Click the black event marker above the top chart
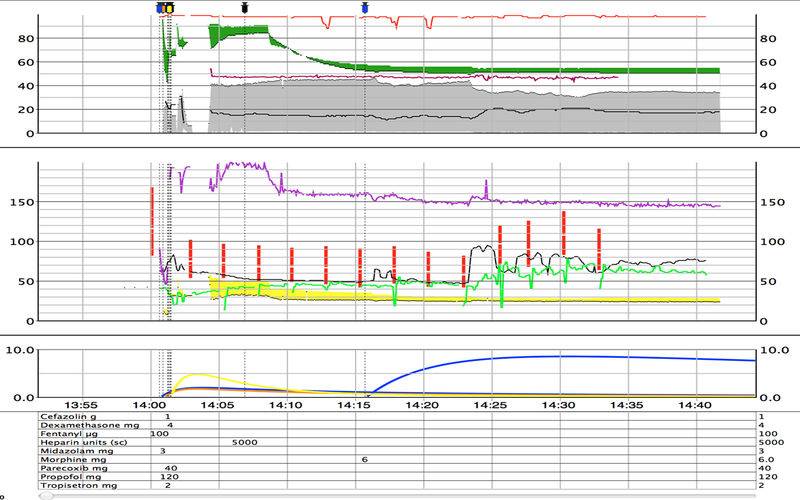The image size is (800, 500). 245,7
